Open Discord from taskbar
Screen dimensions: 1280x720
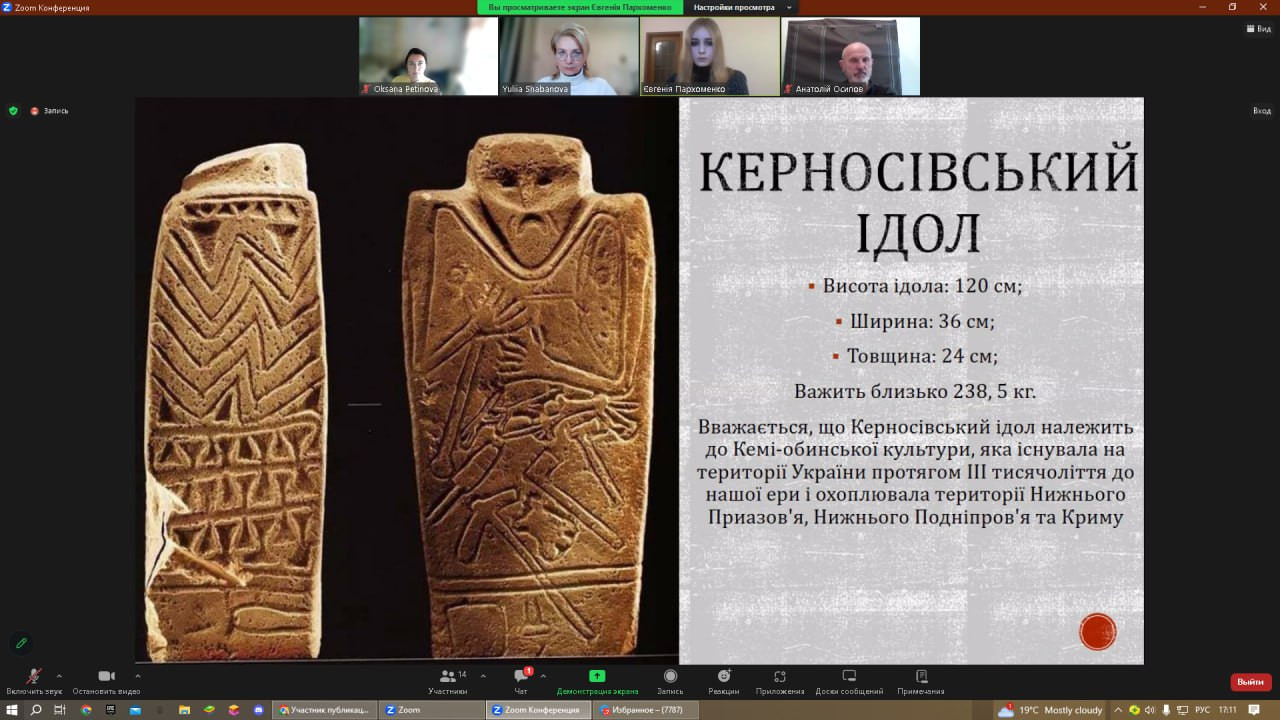pyautogui.click(x=258, y=710)
